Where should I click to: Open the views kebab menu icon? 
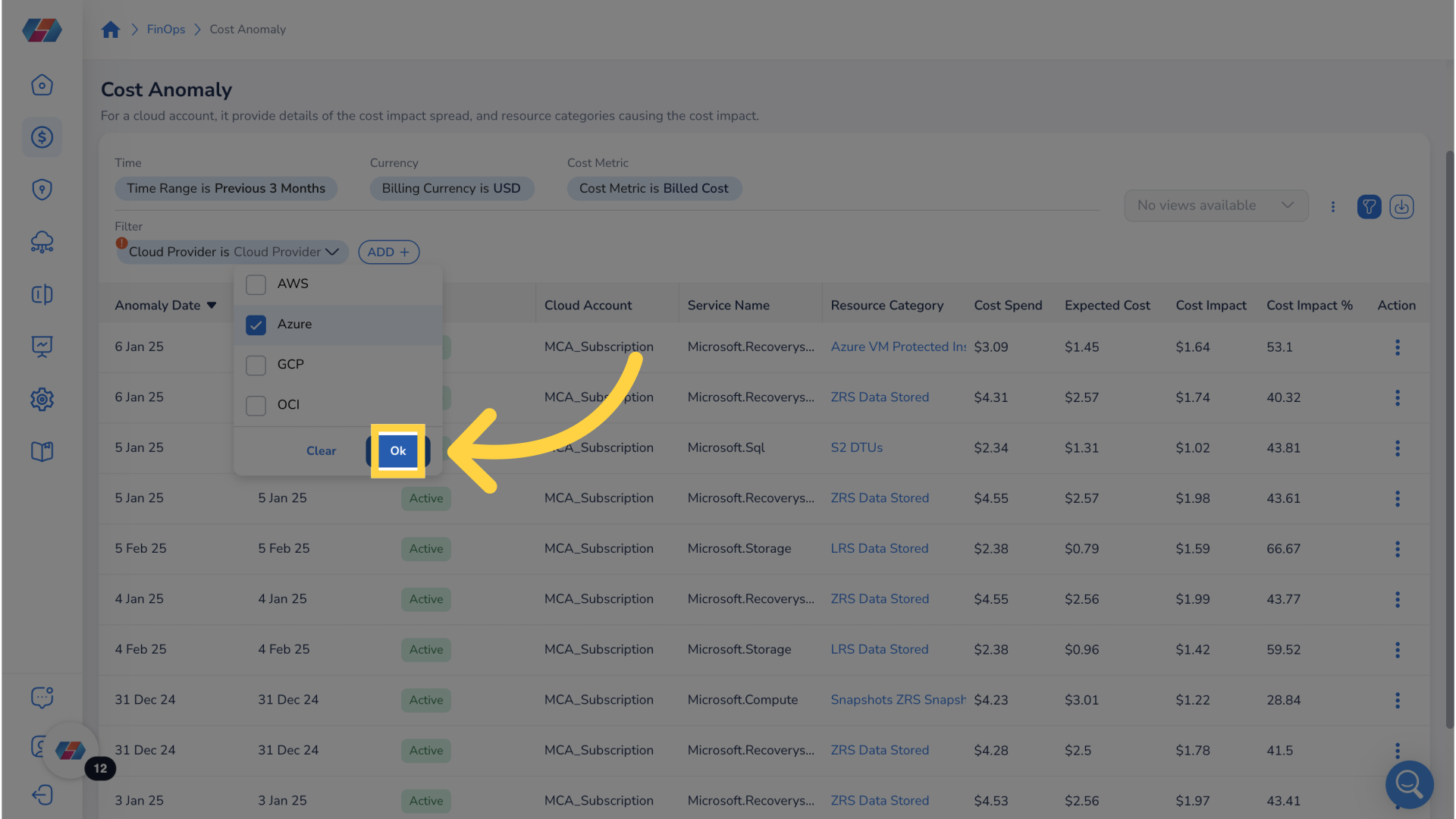pyautogui.click(x=1333, y=206)
